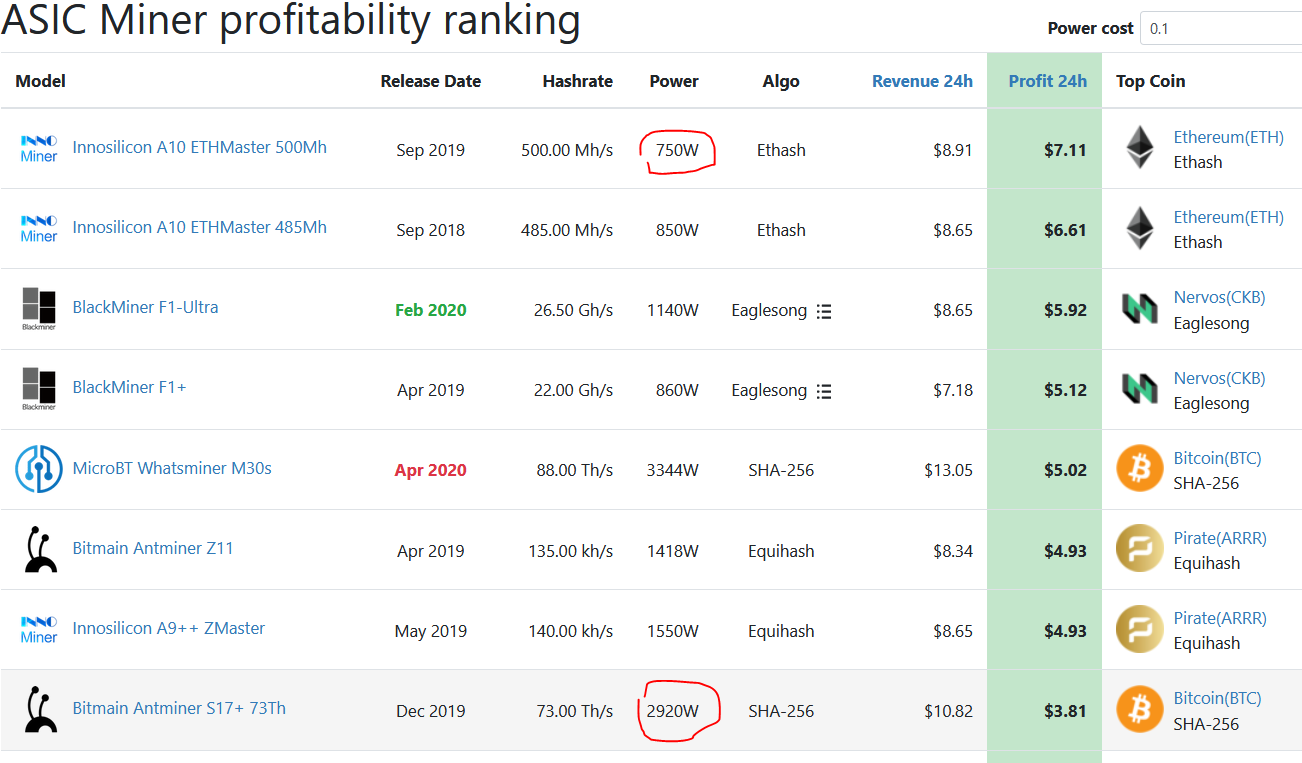Screen dimensions: 1302x763
Task: Click Nervos coin icon in F1+ row
Action: pos(1139,389)
